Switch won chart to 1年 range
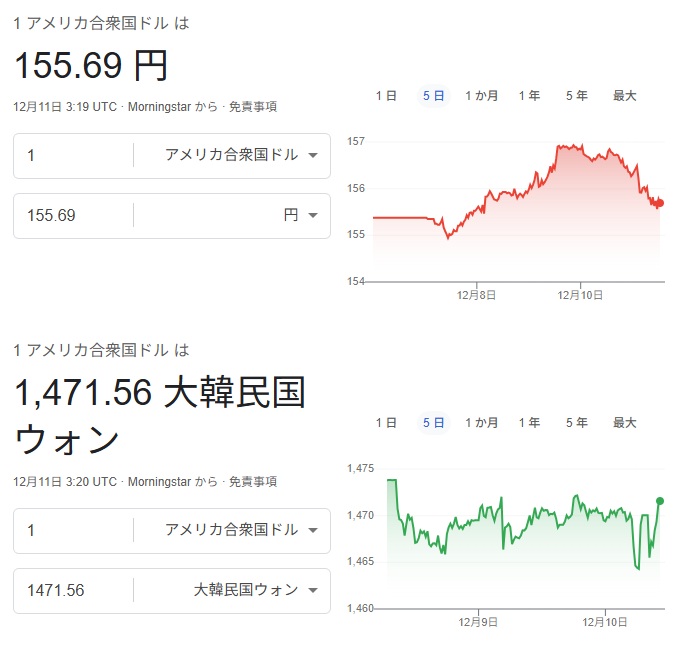The height and width of the screenshot is (659, 674). click(529, 423)
